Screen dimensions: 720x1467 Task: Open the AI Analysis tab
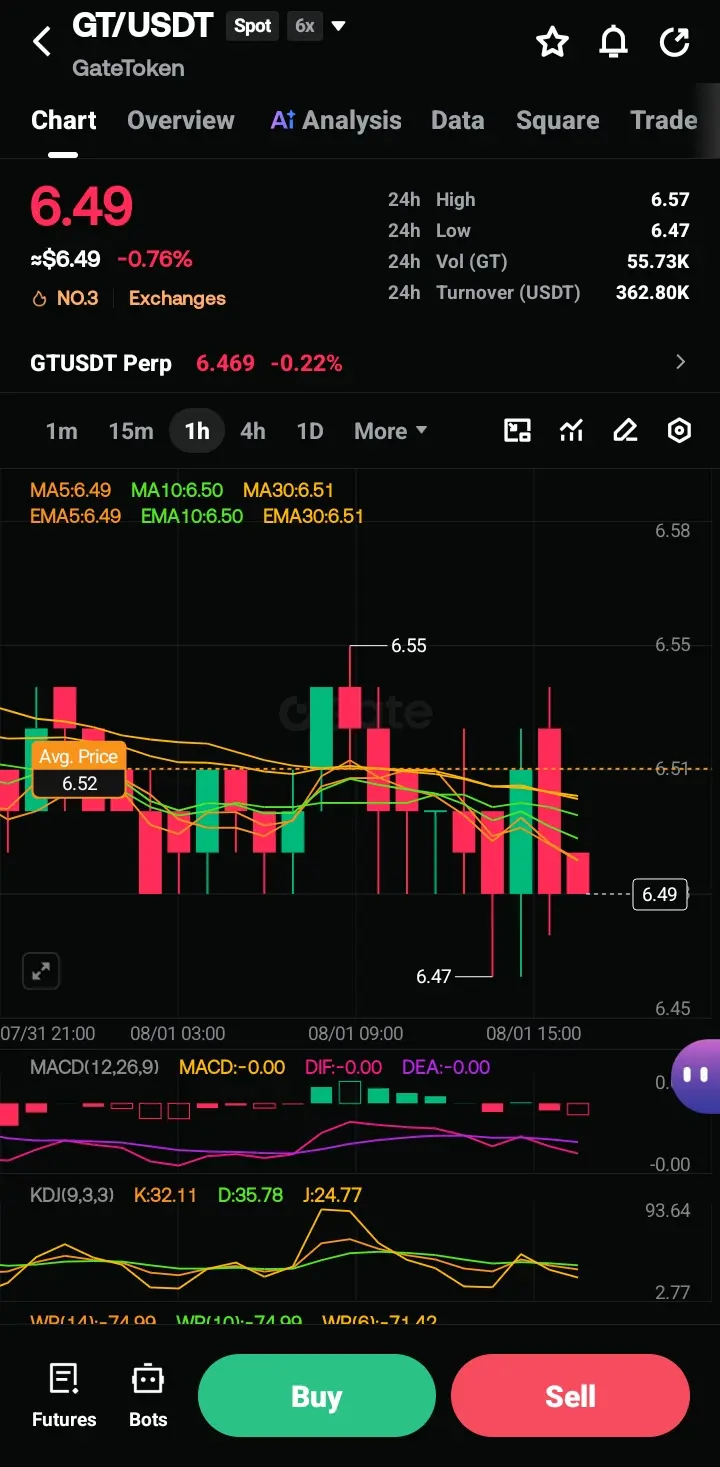point(336,120)
